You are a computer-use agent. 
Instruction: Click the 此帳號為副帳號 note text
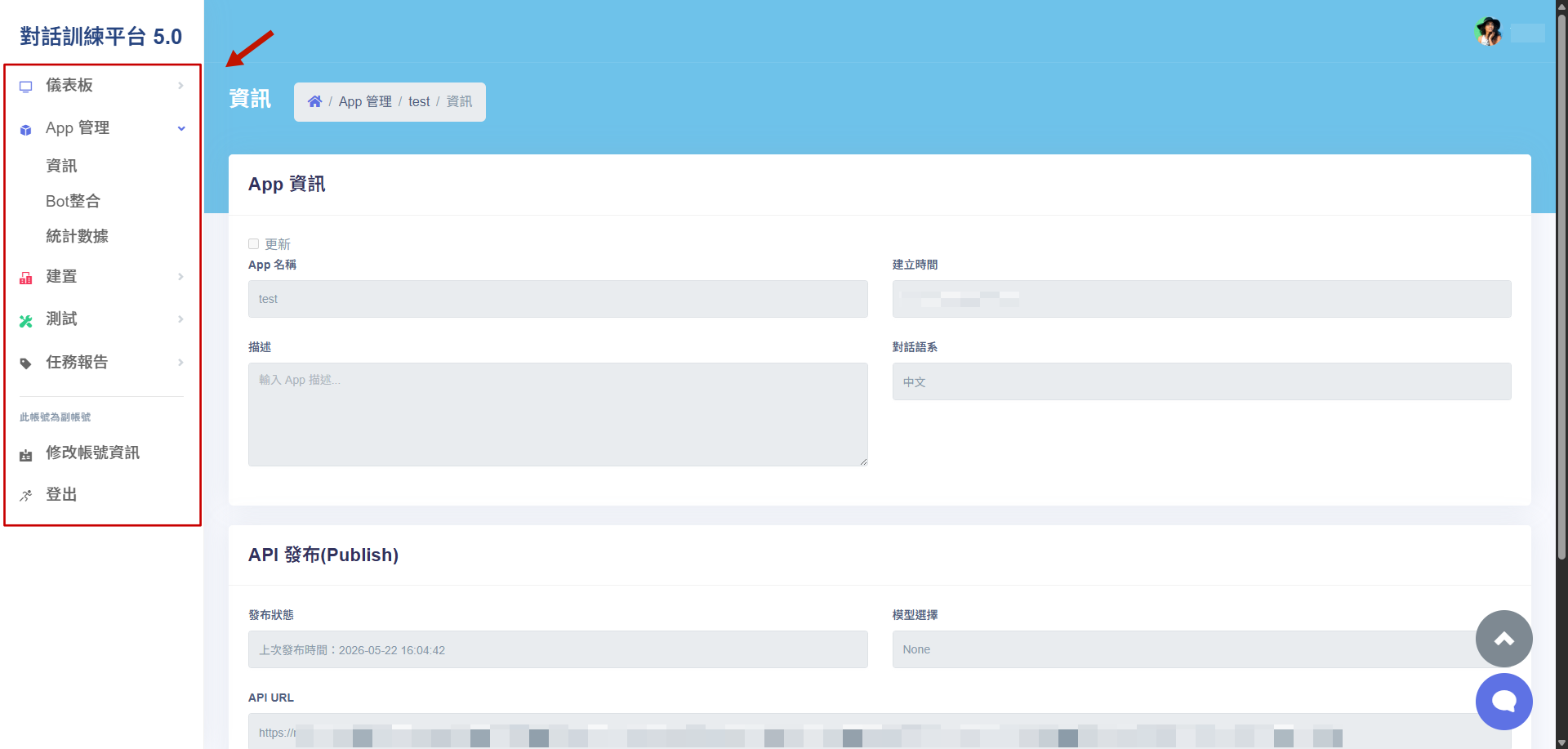coord(56,417)
